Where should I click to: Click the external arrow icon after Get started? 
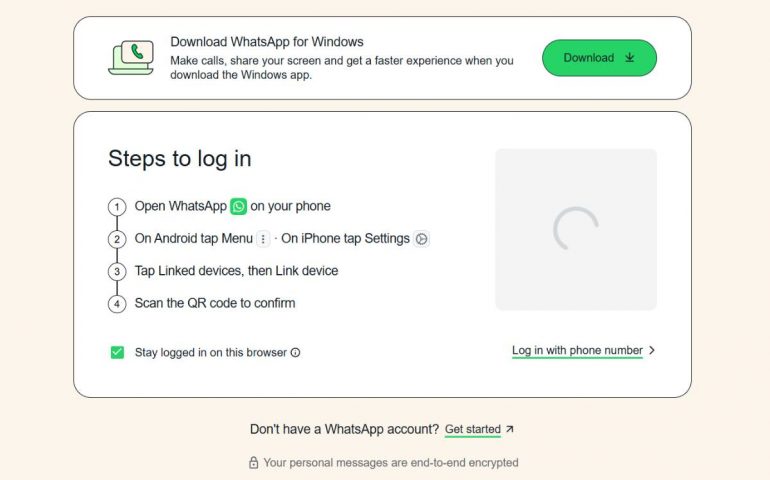tap(509, 429)
